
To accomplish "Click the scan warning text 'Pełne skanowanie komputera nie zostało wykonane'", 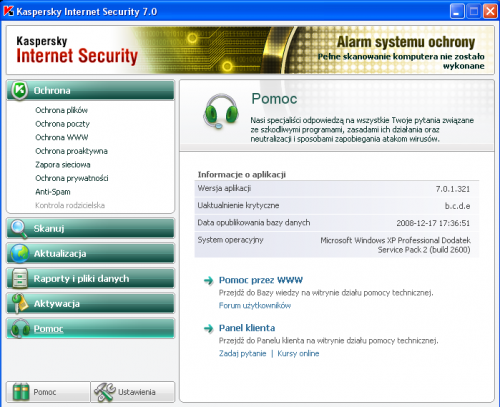I will (x=401, y=61).
